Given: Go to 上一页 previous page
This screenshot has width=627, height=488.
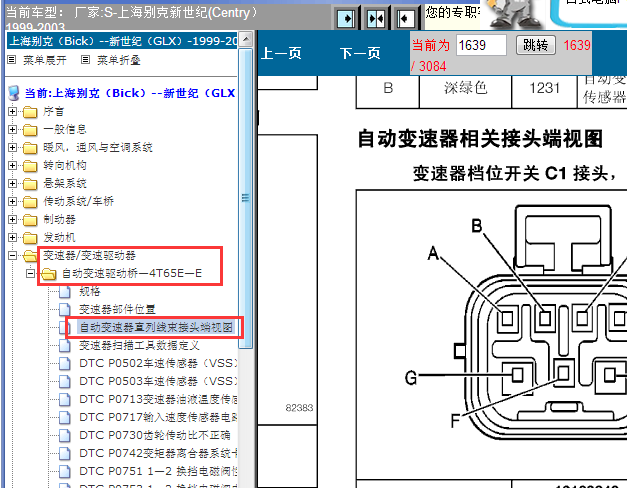Looking at the screenshot, I should 281,53.
